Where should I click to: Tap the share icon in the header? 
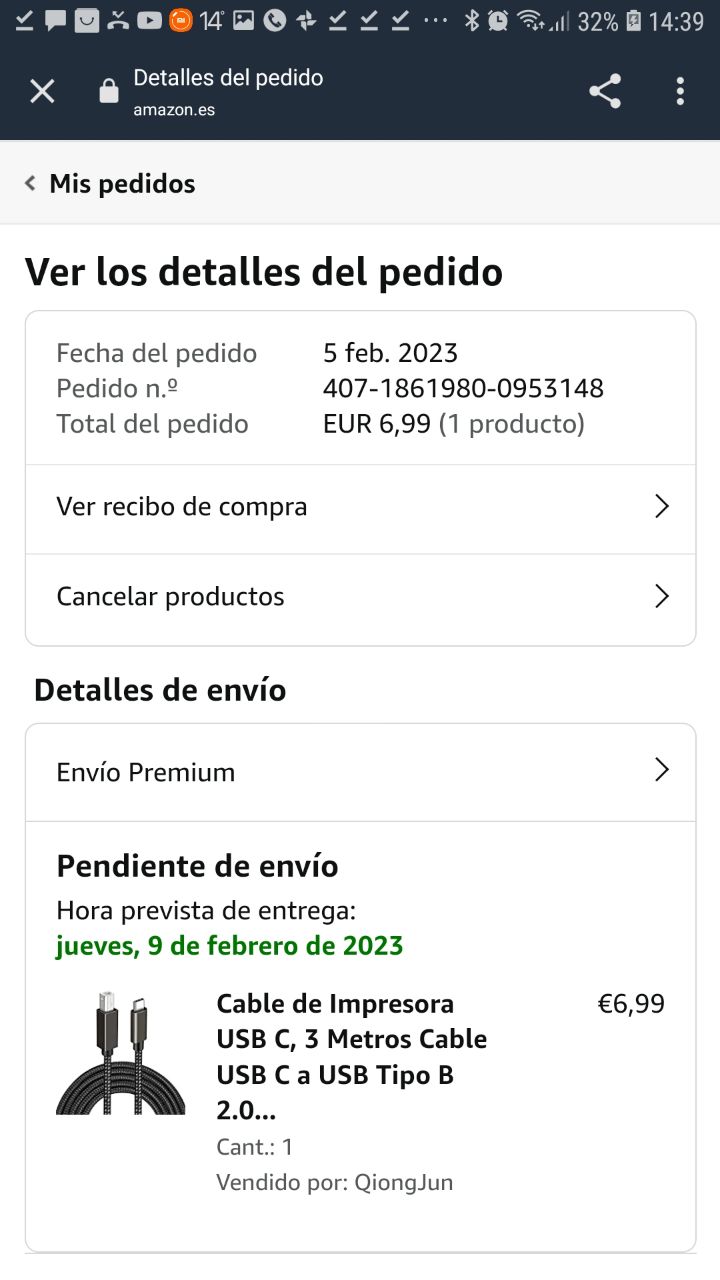tap(605, 92)
